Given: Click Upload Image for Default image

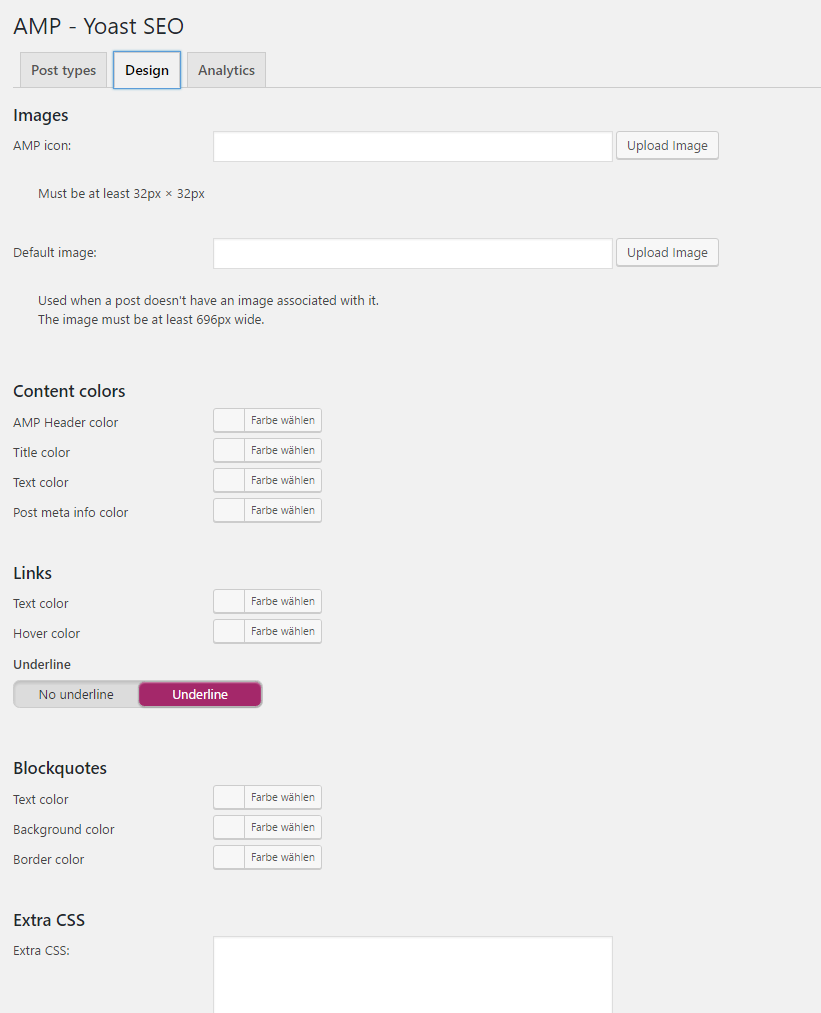Looking at the screenshot, I should 667,253.
